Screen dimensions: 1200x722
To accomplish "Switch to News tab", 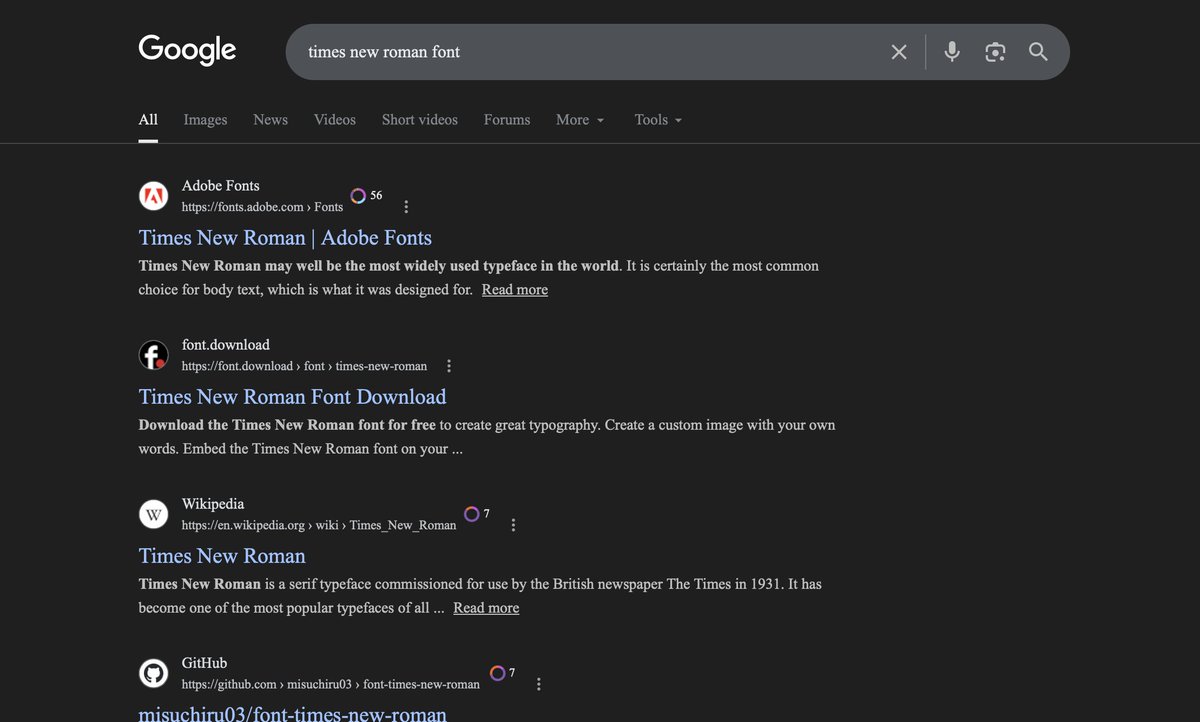I will 270,120.
